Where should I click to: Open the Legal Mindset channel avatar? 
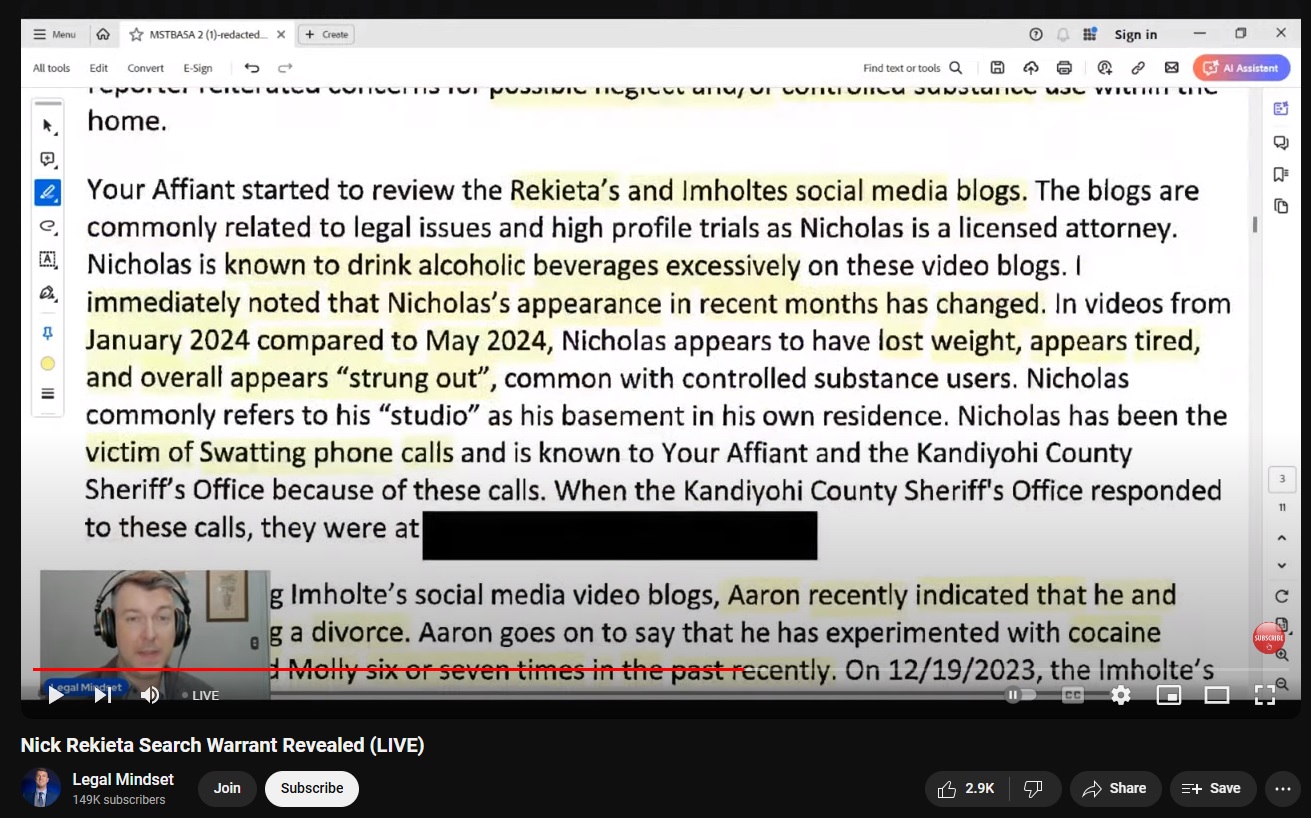pos(41,788)
